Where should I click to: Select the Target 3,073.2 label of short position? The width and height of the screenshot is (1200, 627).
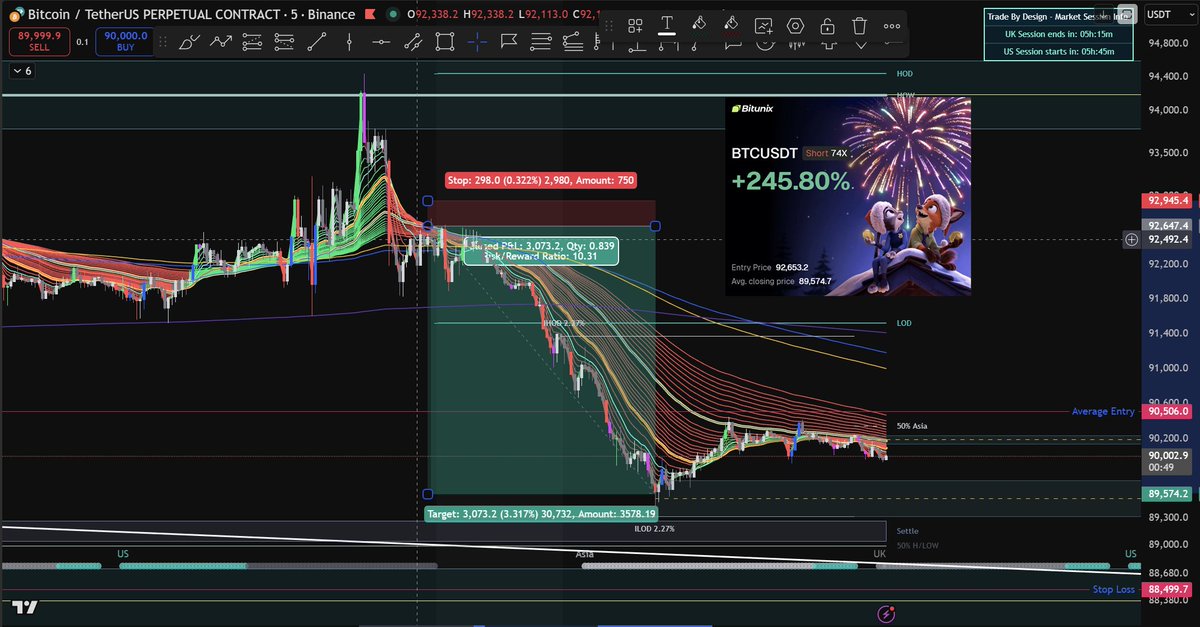[x=541, y=513]
